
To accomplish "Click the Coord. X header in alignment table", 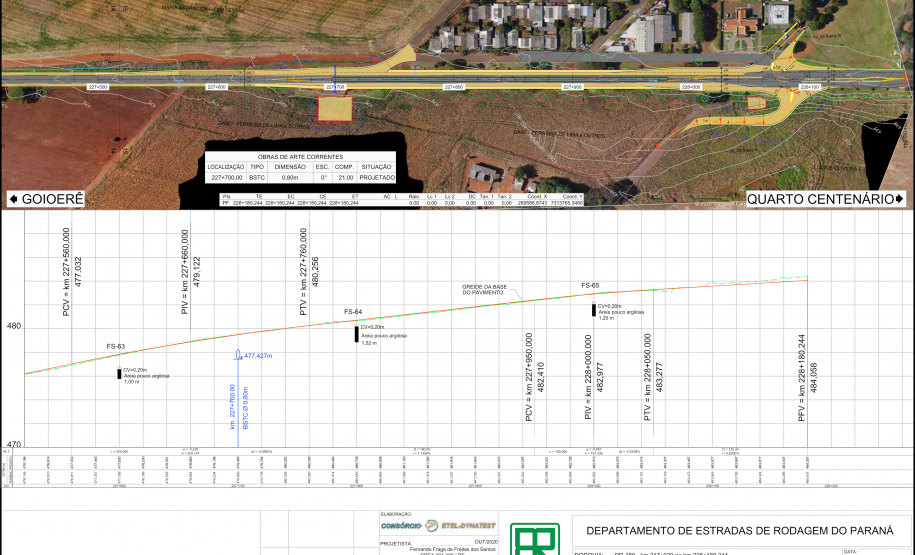I will [537, 197].
